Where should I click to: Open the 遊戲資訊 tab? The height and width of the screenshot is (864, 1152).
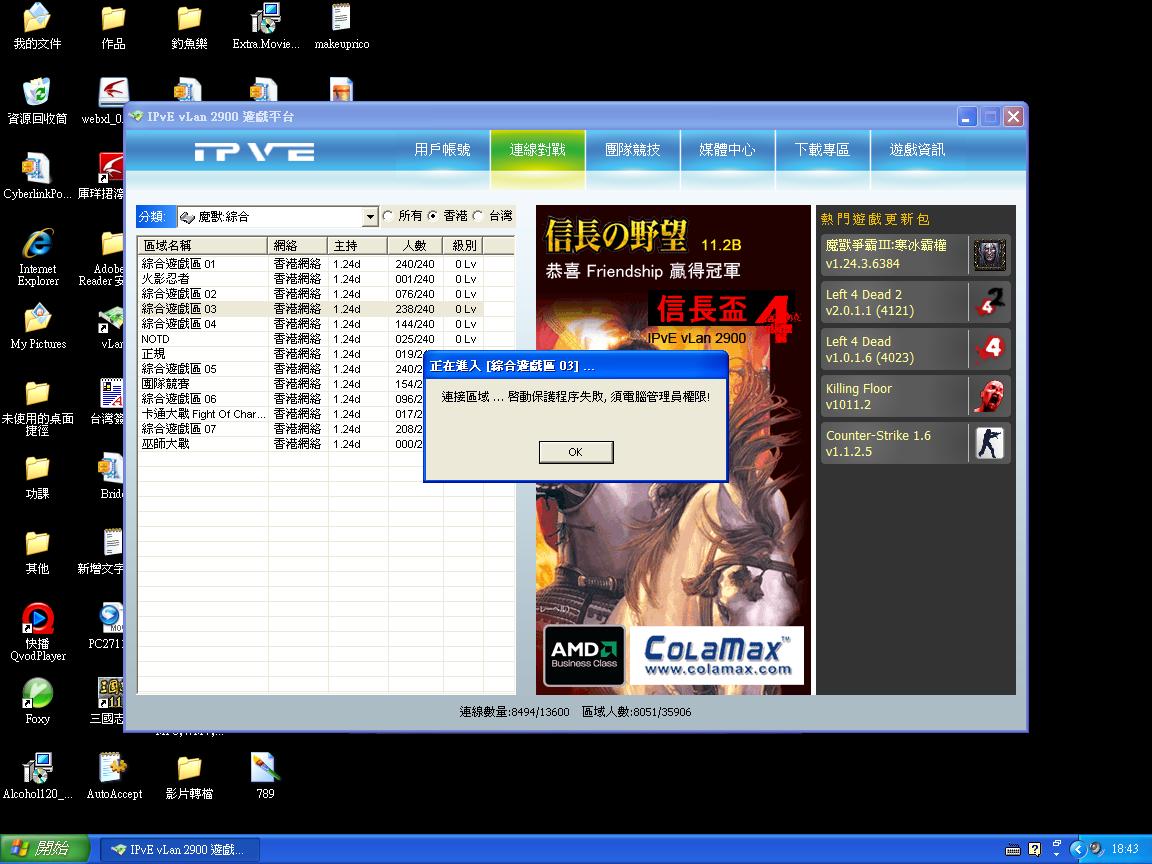point(918,150)
